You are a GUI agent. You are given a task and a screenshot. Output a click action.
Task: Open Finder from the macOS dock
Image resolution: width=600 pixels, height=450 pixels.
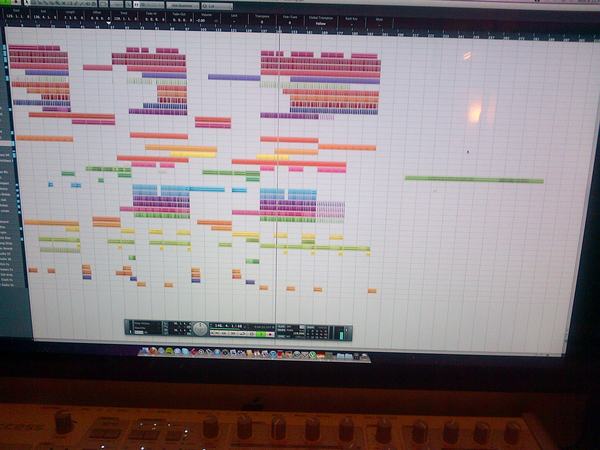tap(145, 351)
